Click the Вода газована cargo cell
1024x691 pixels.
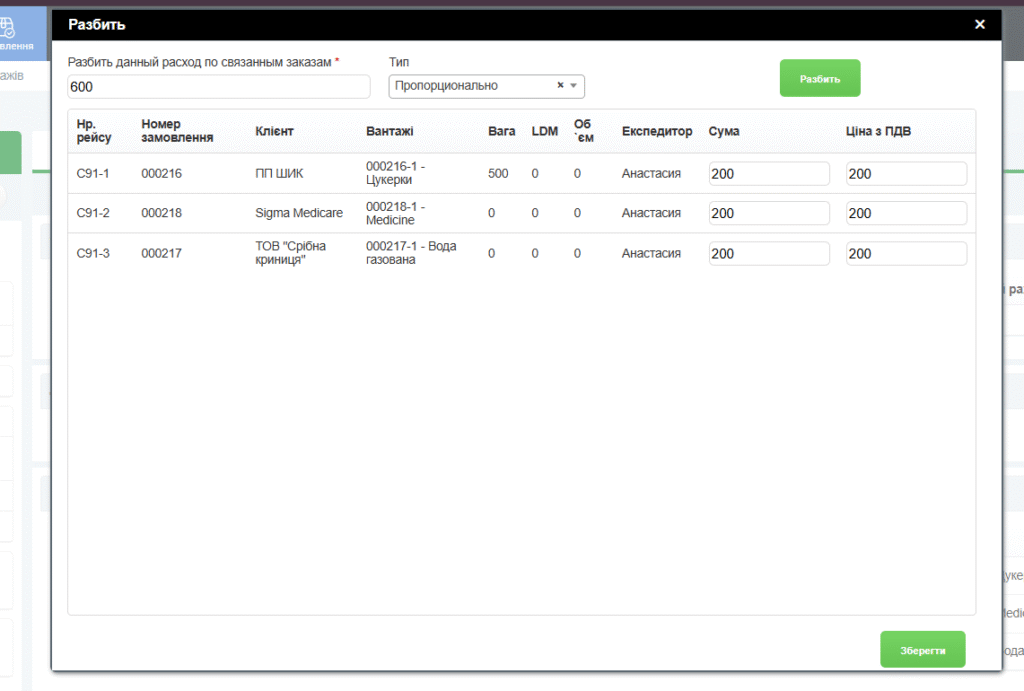point(411,253)
